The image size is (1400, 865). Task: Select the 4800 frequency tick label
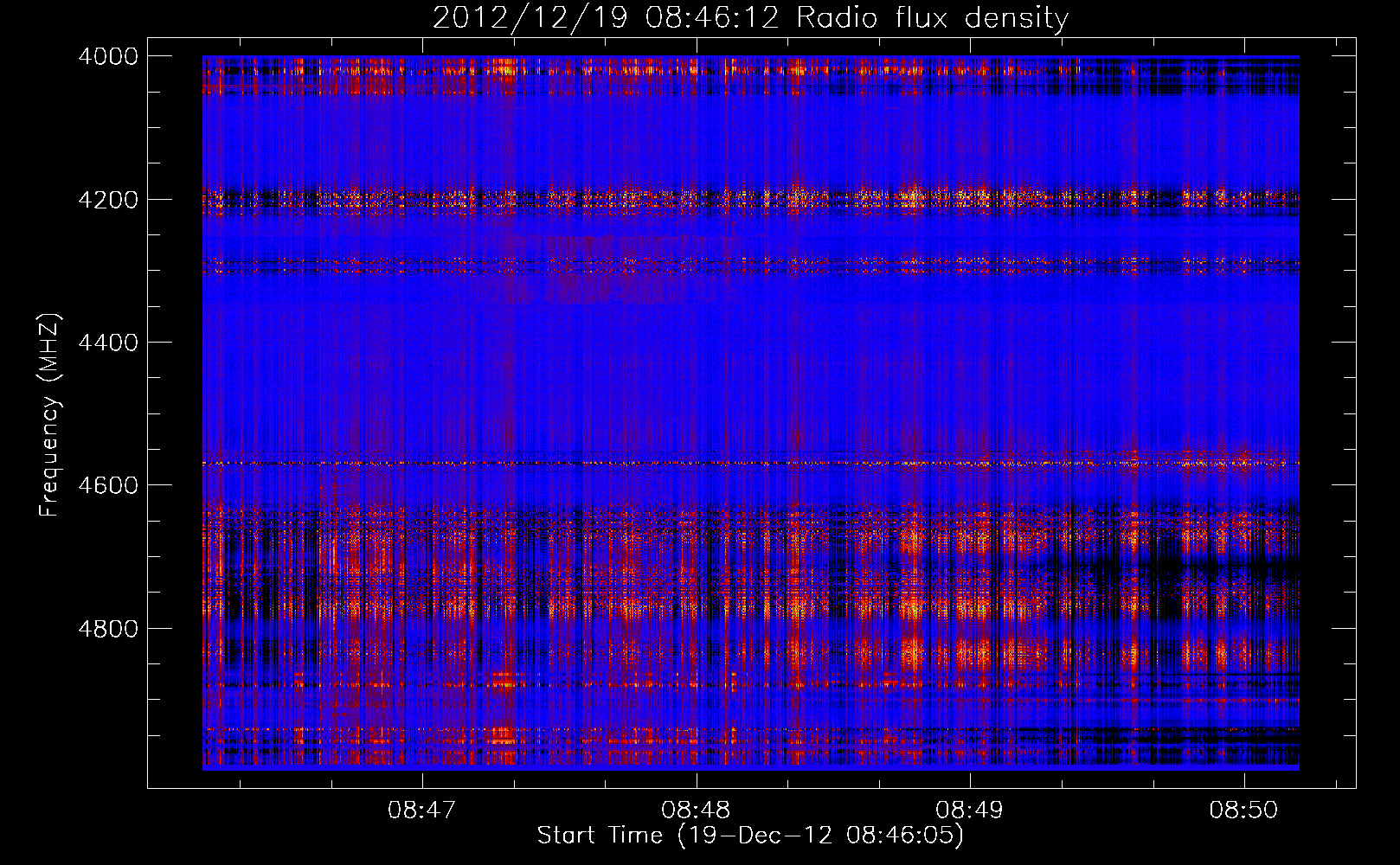click(x=108, y=628)
